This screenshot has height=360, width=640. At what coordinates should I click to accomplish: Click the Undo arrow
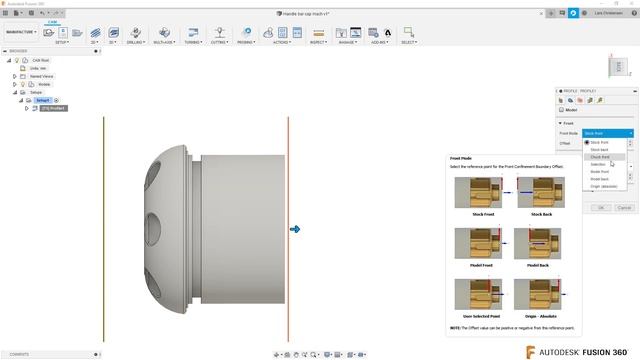pos(42,13)
